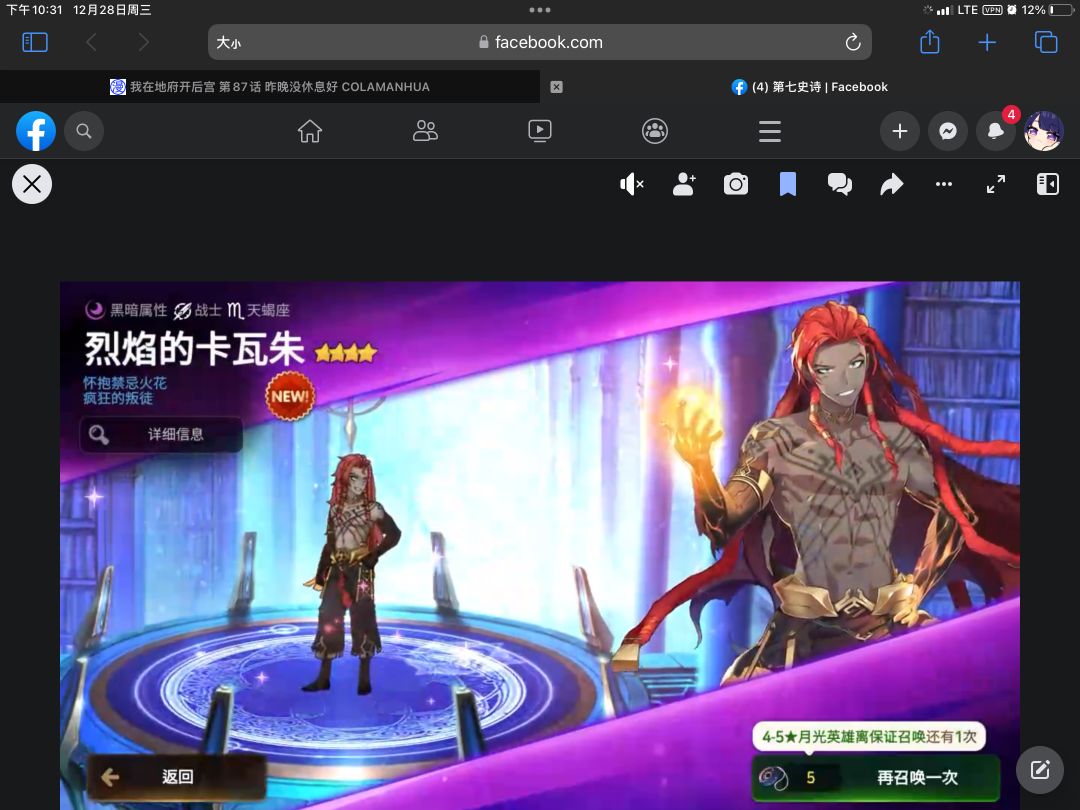Open Facebook Watch videos
Image resolution: width=1080 pixels, height=810 pixels.
pos(539,131)
